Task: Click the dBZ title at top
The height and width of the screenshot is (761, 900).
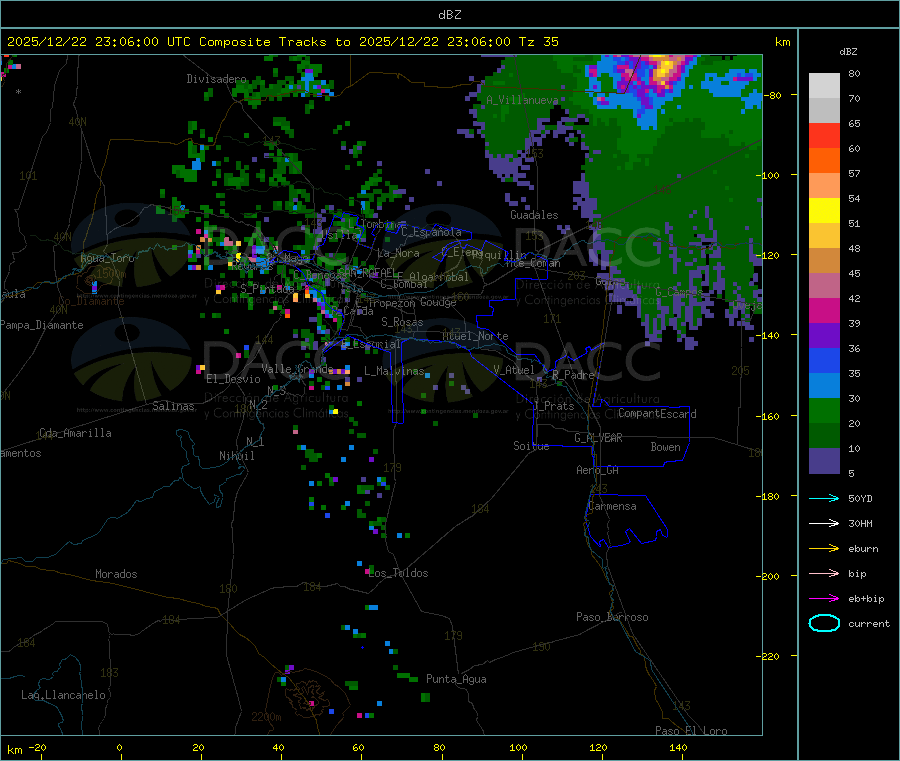Action: [449, 15]
